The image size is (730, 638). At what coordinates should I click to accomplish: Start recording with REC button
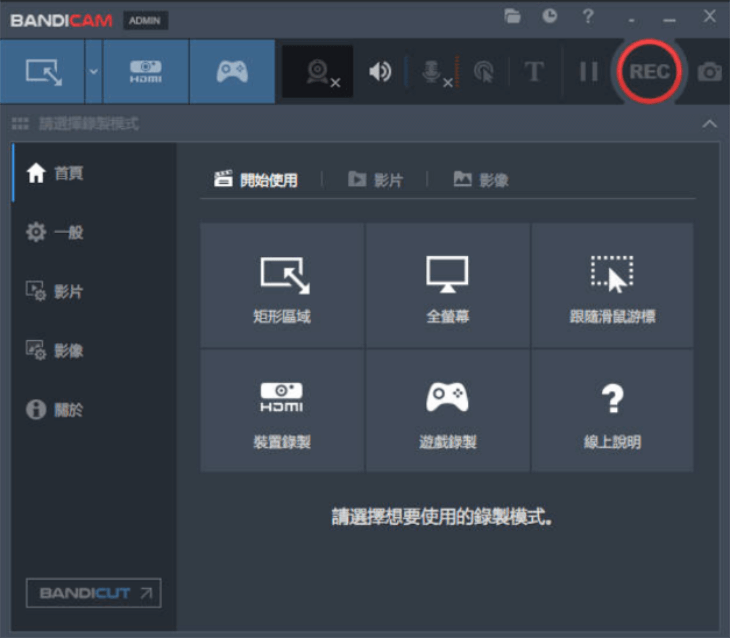649,72
